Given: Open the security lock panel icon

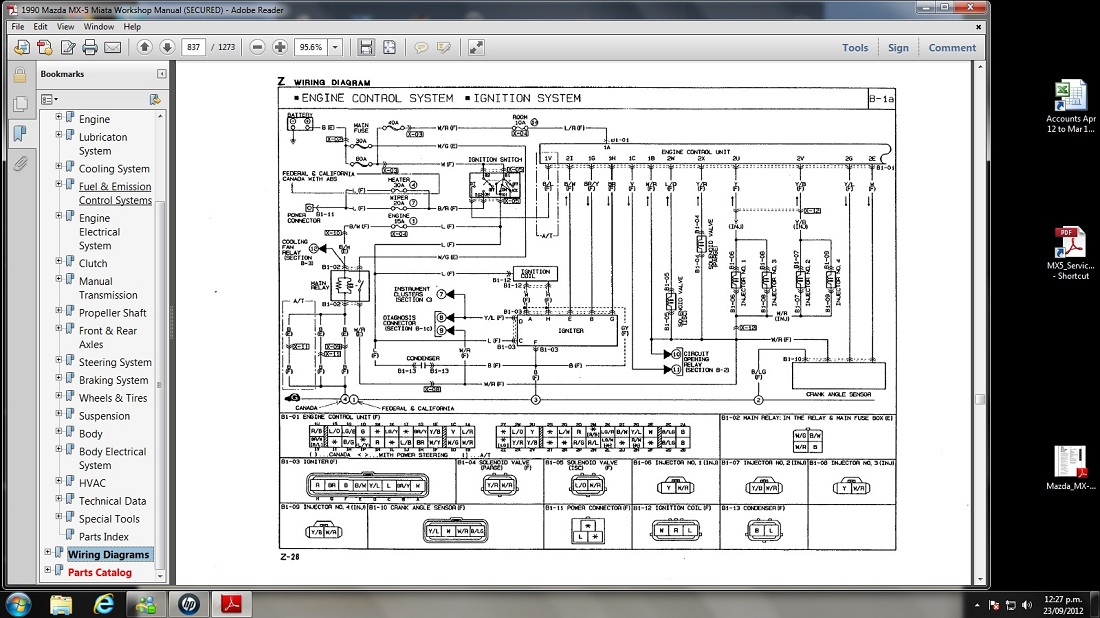Looking at the screenshot, I should [x=20, y=74].
